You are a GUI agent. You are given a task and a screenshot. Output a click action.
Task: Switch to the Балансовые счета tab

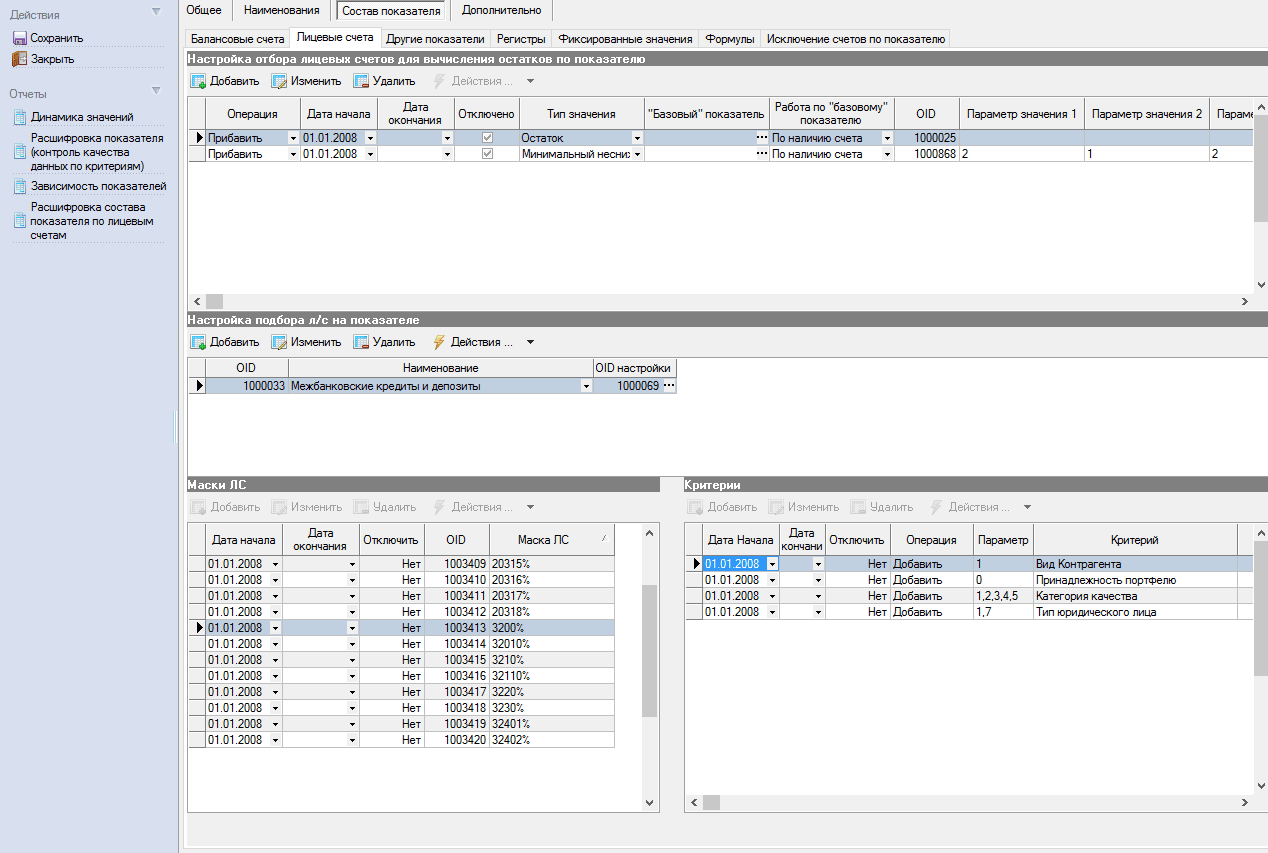click(x=238, y=39)
